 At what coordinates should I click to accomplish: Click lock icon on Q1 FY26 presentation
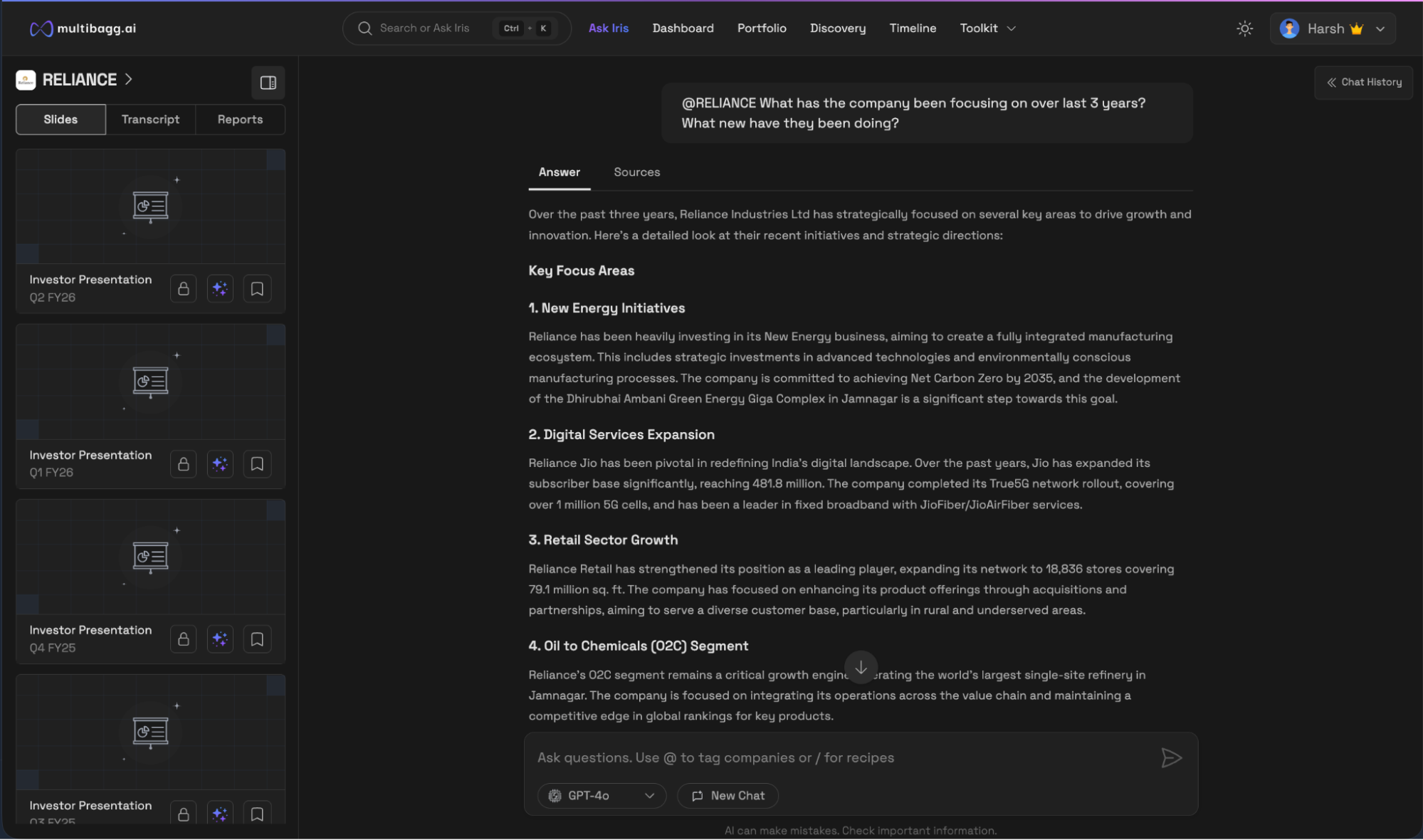click(183, 464)
